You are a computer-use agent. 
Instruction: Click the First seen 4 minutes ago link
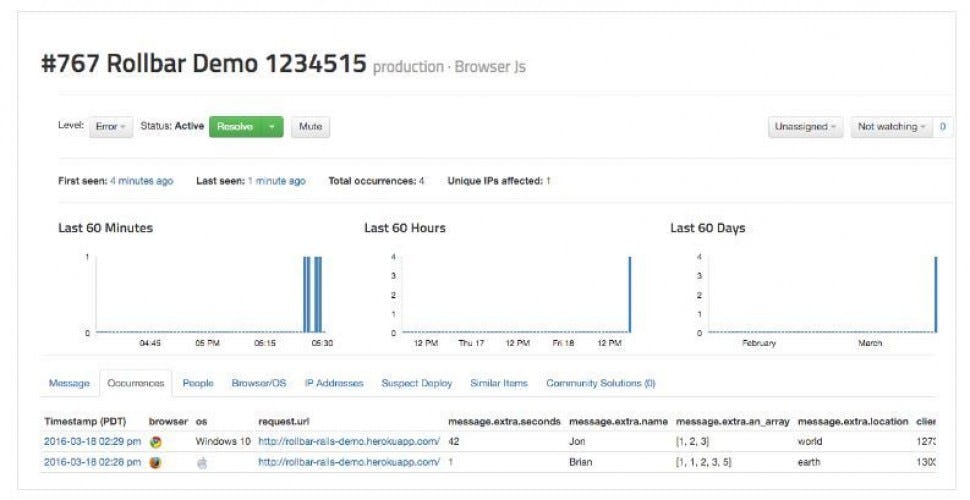pos(142,181)
